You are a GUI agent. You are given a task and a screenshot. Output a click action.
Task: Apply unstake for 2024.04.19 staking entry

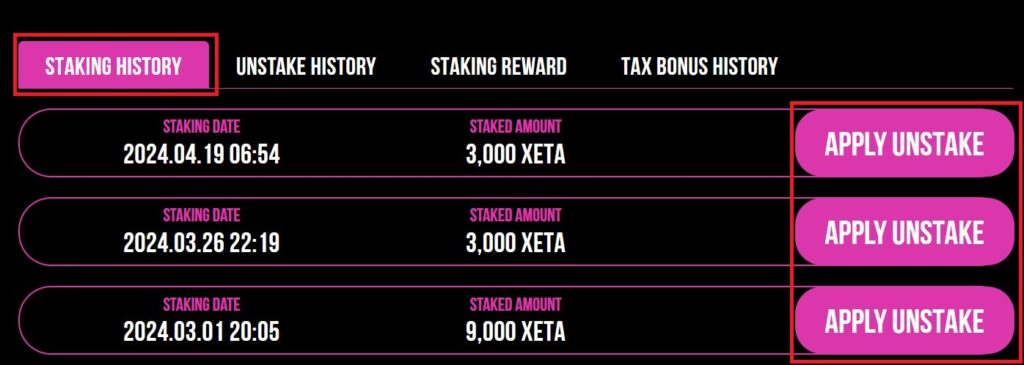coord(904,143)
